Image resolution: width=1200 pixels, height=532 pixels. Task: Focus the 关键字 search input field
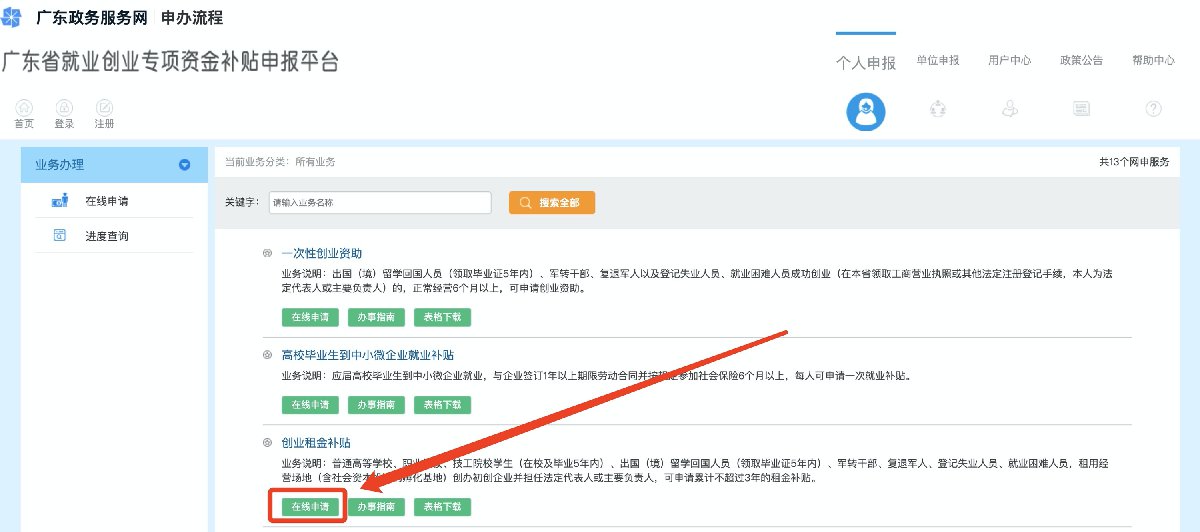[x=380, y=202]
